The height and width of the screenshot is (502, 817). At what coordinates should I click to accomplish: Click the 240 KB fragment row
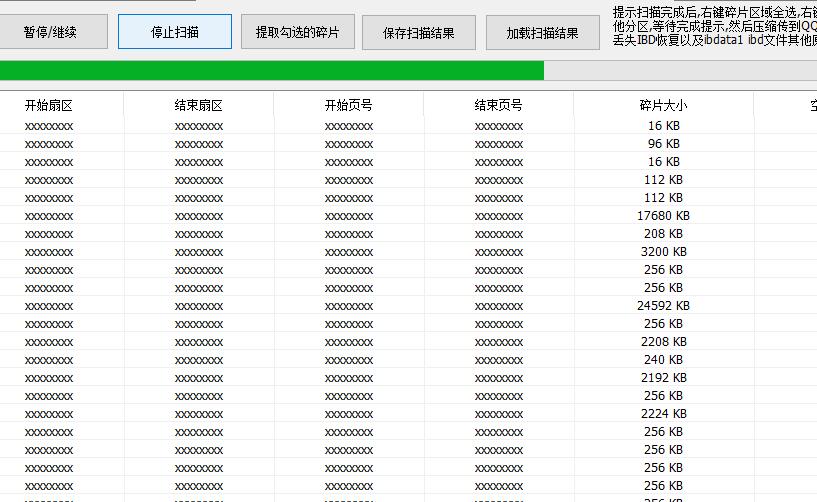[x=663, y=360]
